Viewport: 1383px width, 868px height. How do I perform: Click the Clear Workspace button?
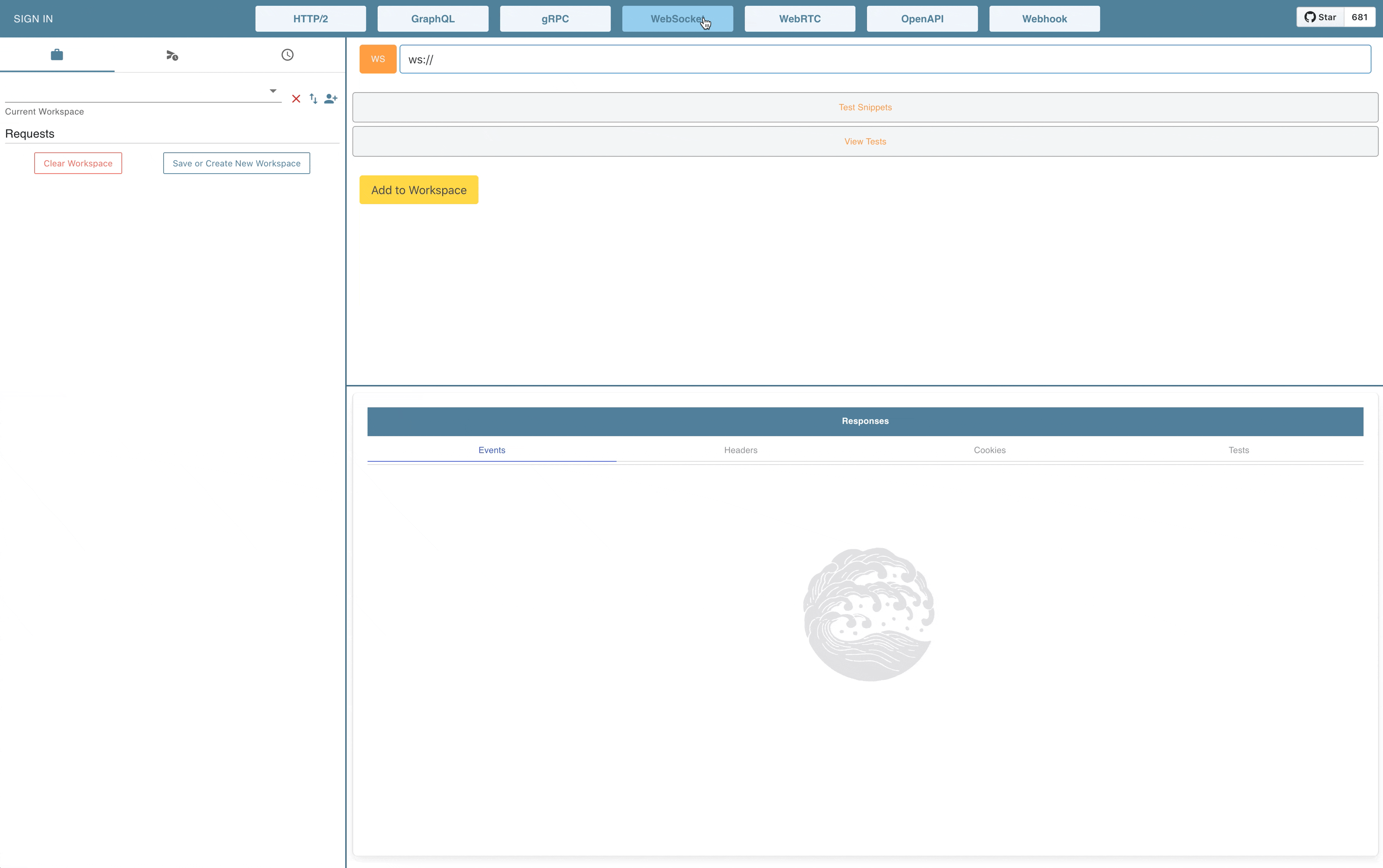point(78,164)
